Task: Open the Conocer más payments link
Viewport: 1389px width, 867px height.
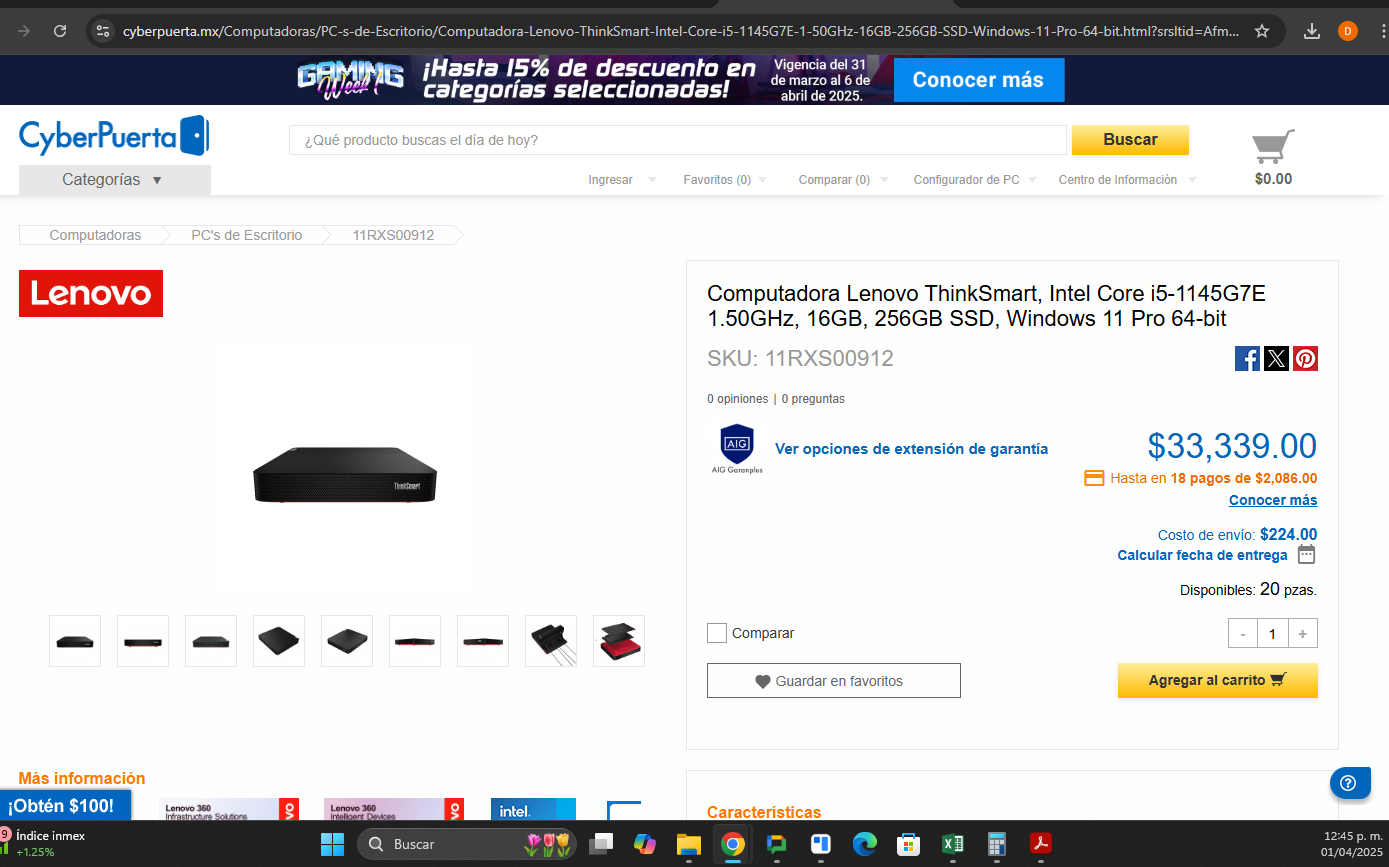Action: point(1273,500)
